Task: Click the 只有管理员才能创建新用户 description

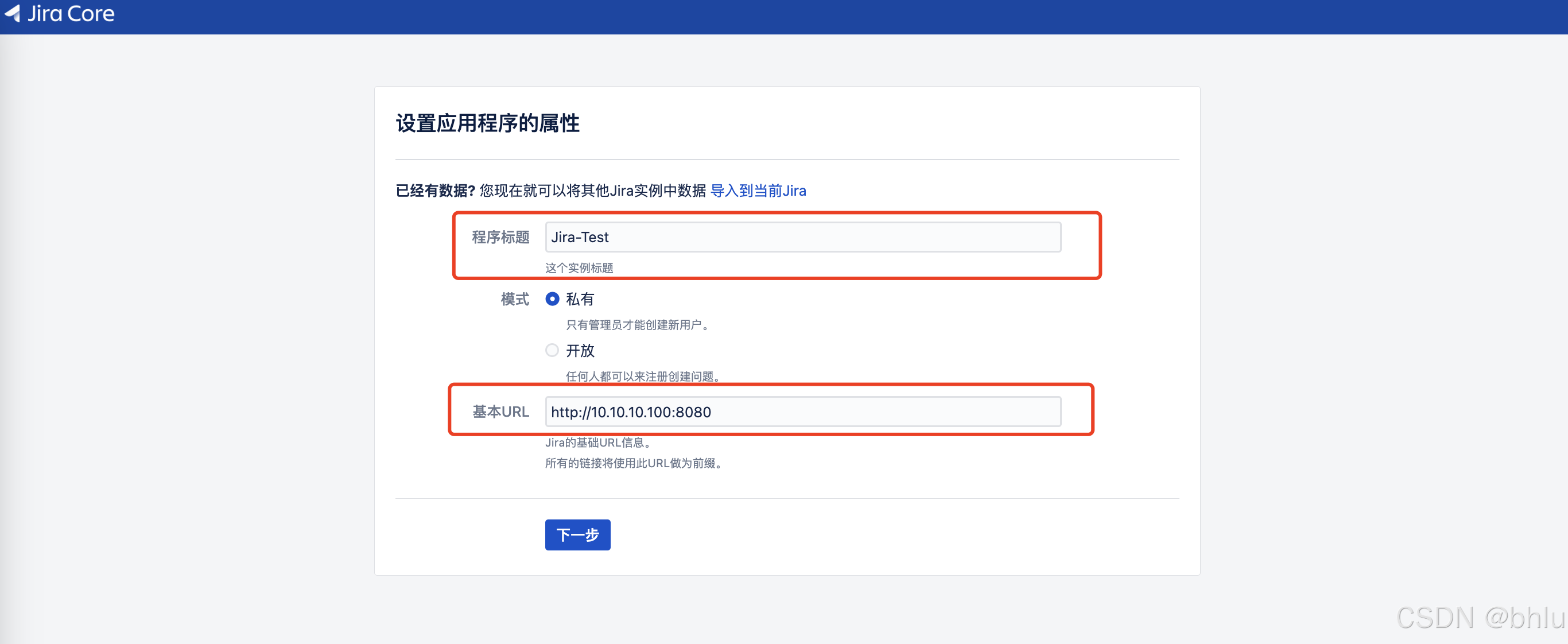Action: pyautogui.click(x=639, y=325)
